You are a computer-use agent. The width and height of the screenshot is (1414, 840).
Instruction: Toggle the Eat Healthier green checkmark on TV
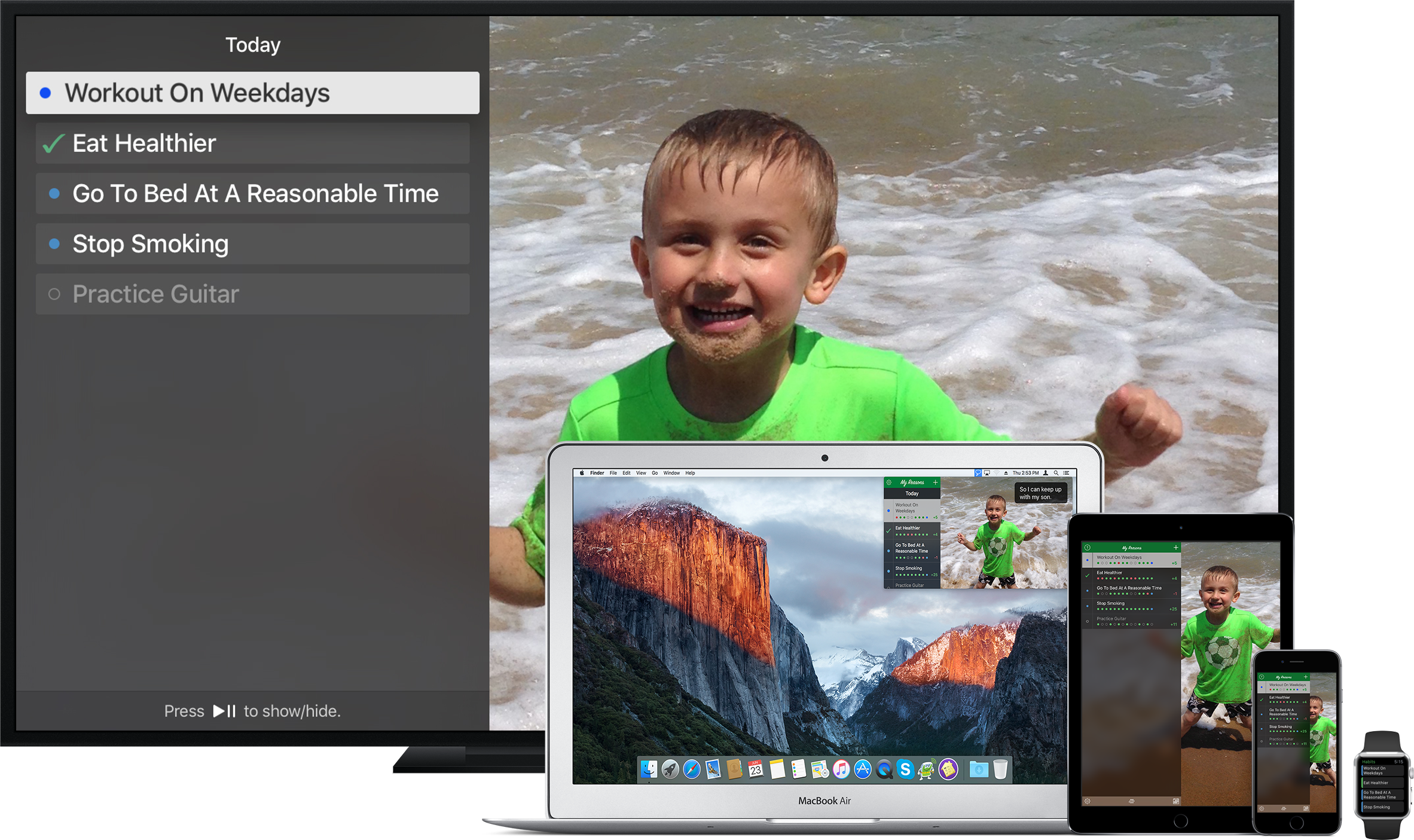[x=53, y=144]
